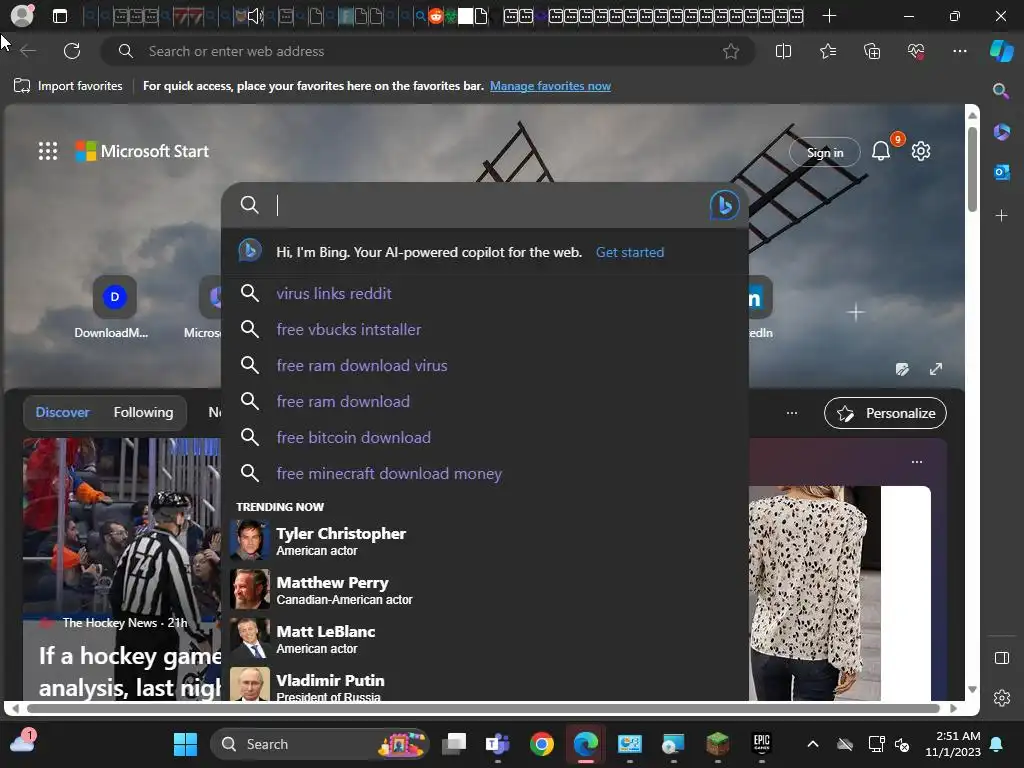This screenshot has width=1024, height=768.
Task: Click the edit background icon
Action: (x=902, y=370)
